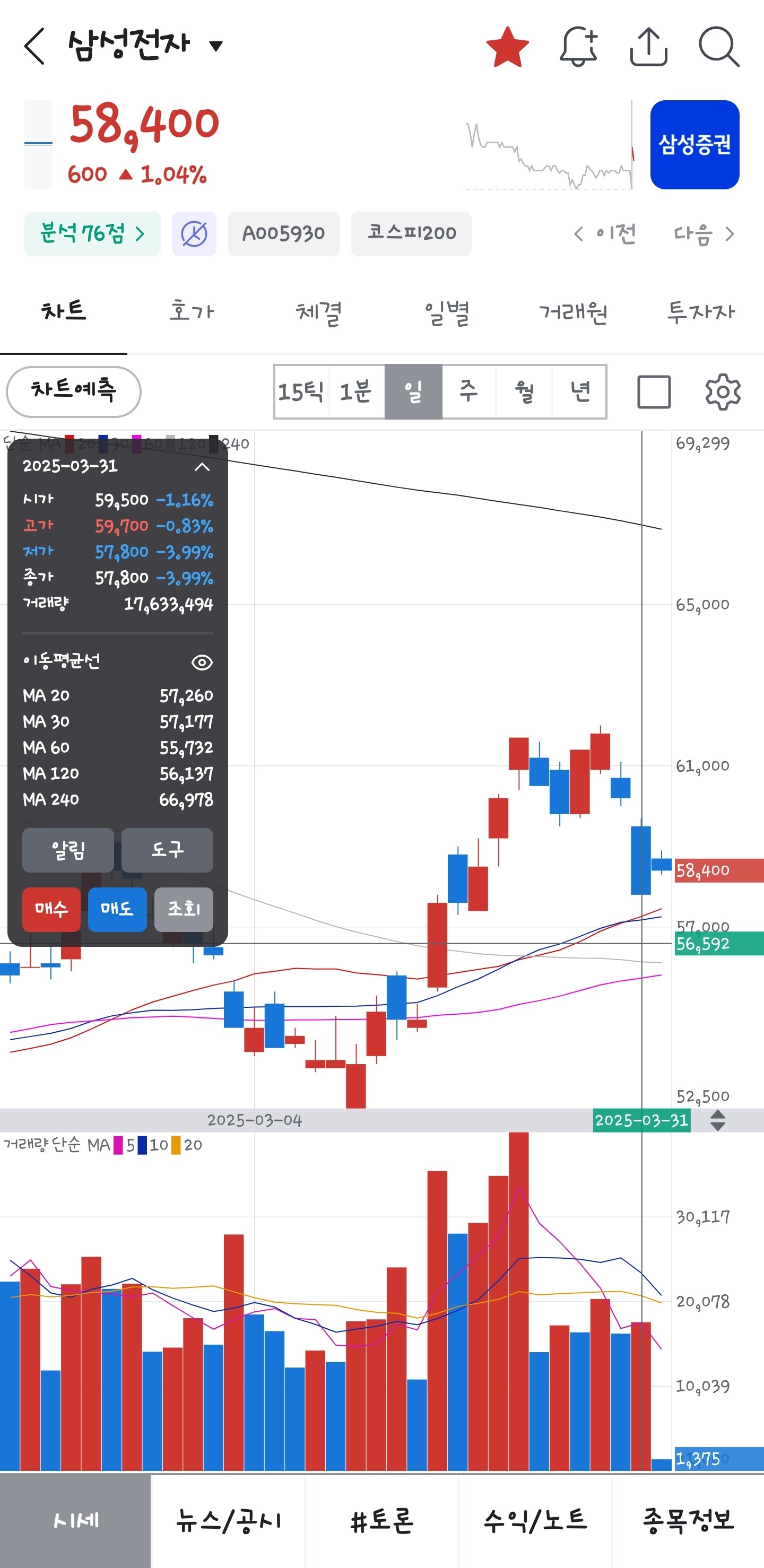Click the 고가 value 59,700
764x1568 pixels.
pyautogui.click(x=121, y=527)
